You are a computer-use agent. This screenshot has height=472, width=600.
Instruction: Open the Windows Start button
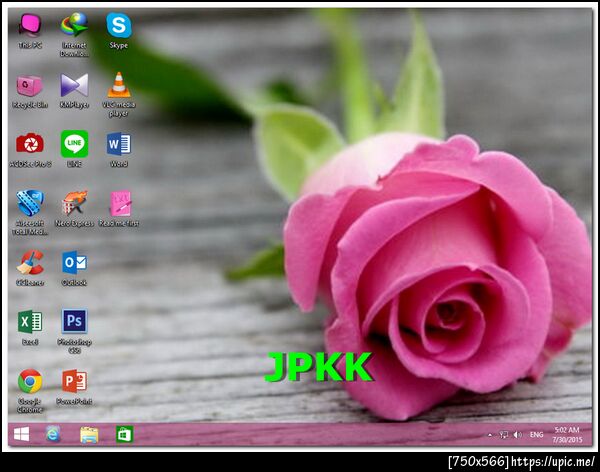pyautogui.click(x=21, y=434)
